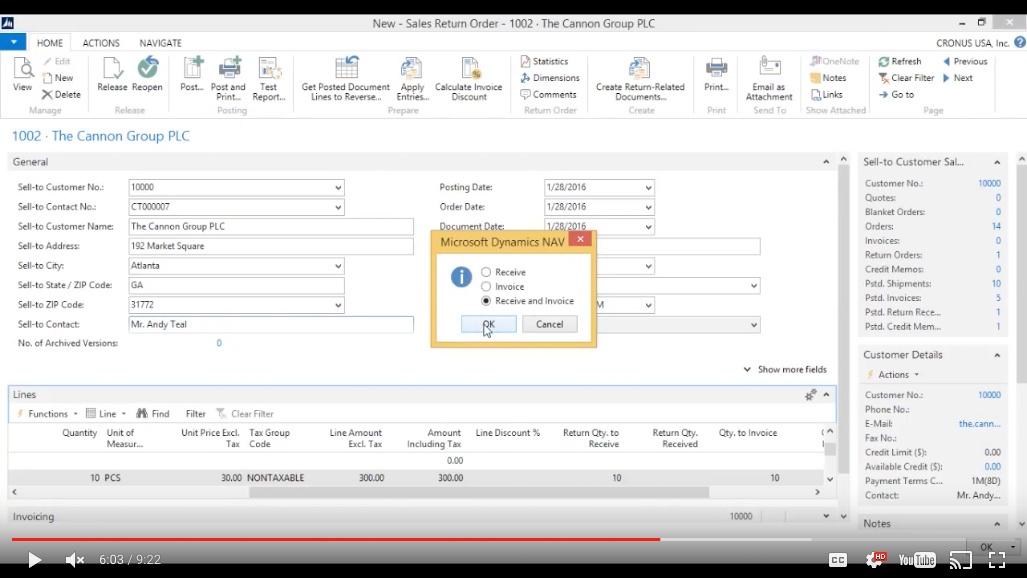The height and width of the screenshot is (578, 1027).
Task: Click the Go to ribbon action
Action: tap(896, 94)
